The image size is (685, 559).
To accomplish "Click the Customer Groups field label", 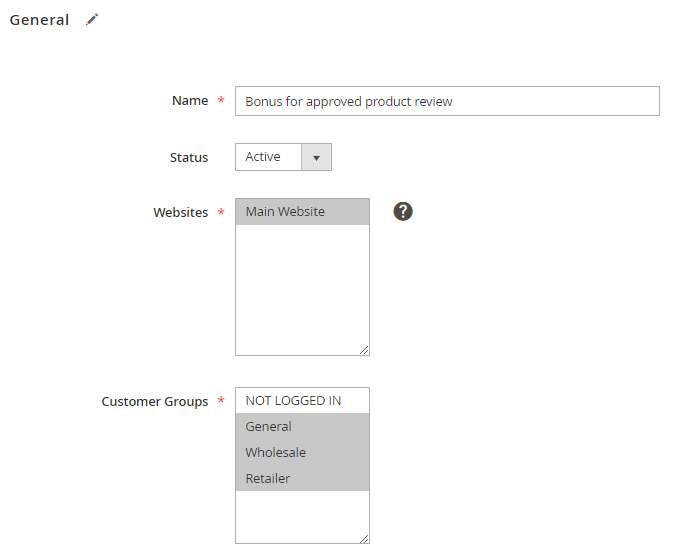I will 155,402.
